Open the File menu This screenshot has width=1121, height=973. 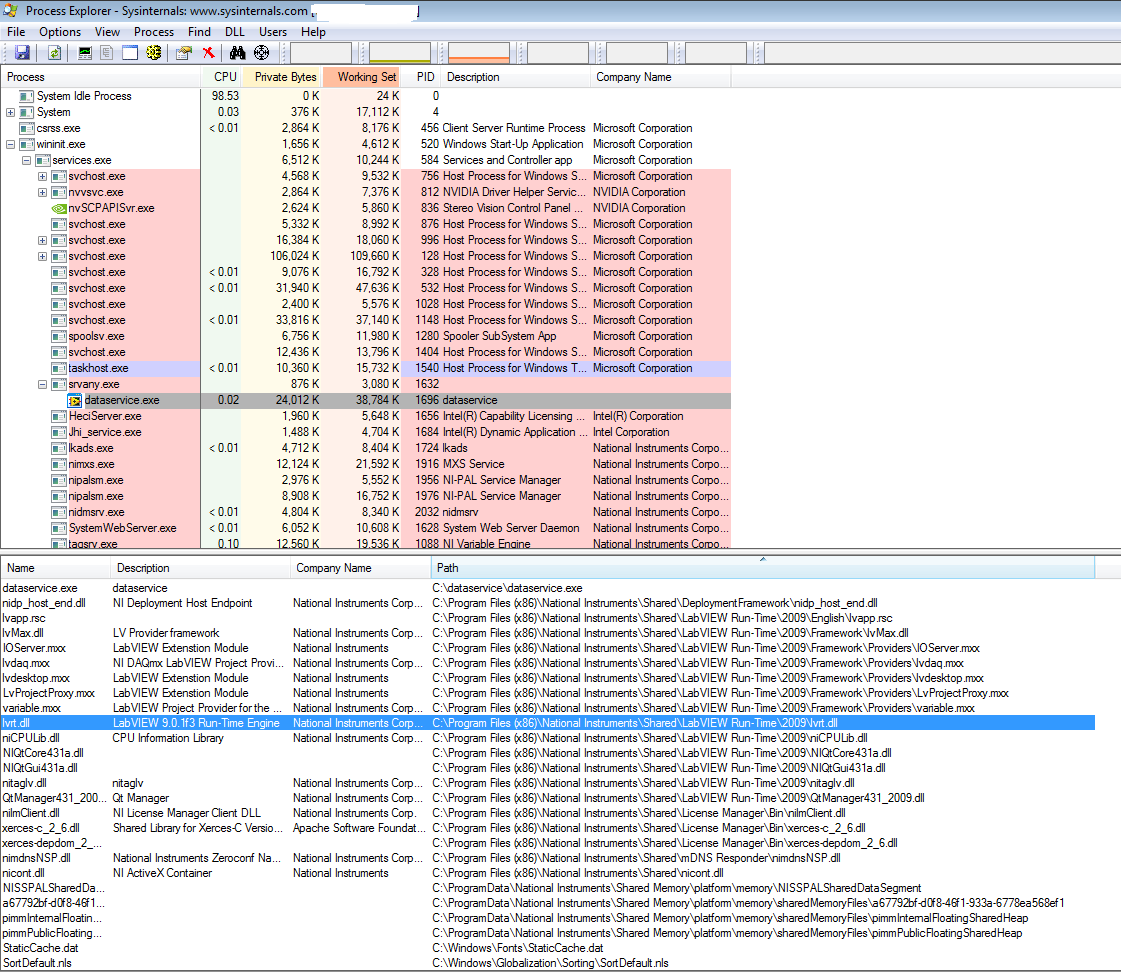coord(16,32)
